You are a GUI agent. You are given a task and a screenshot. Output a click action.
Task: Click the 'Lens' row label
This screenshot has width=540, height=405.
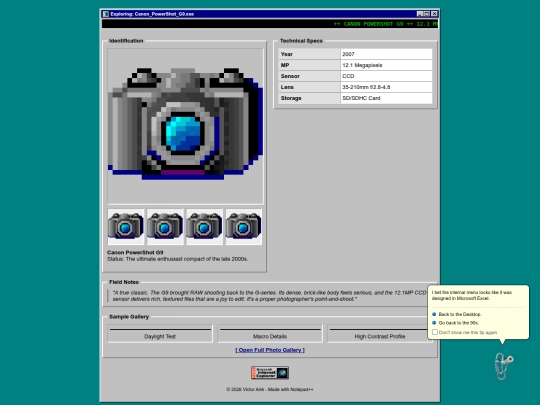click(309, 87)
